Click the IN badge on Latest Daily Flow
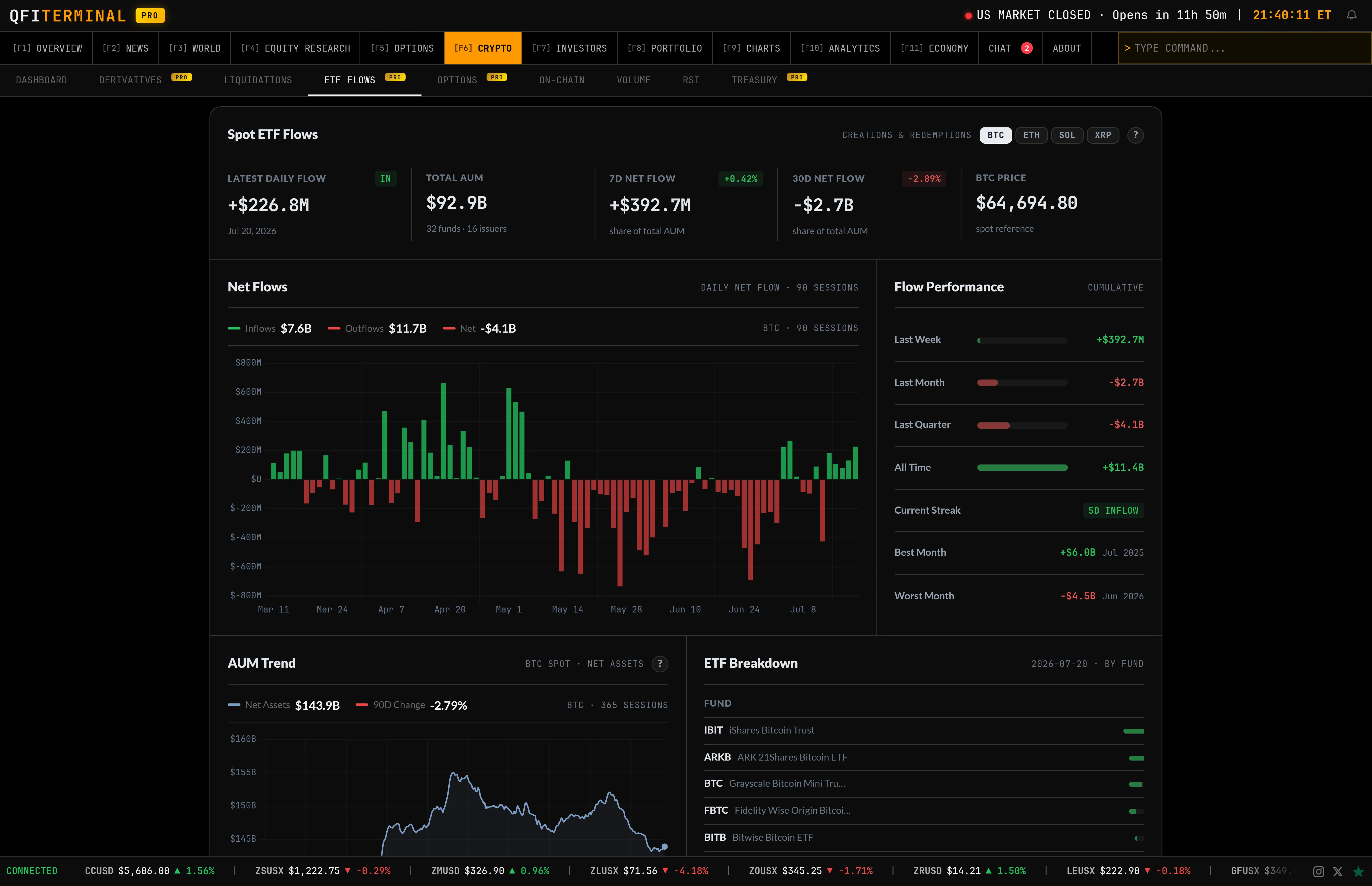Viewport: 1372px width, 886px height. (386, 179)
